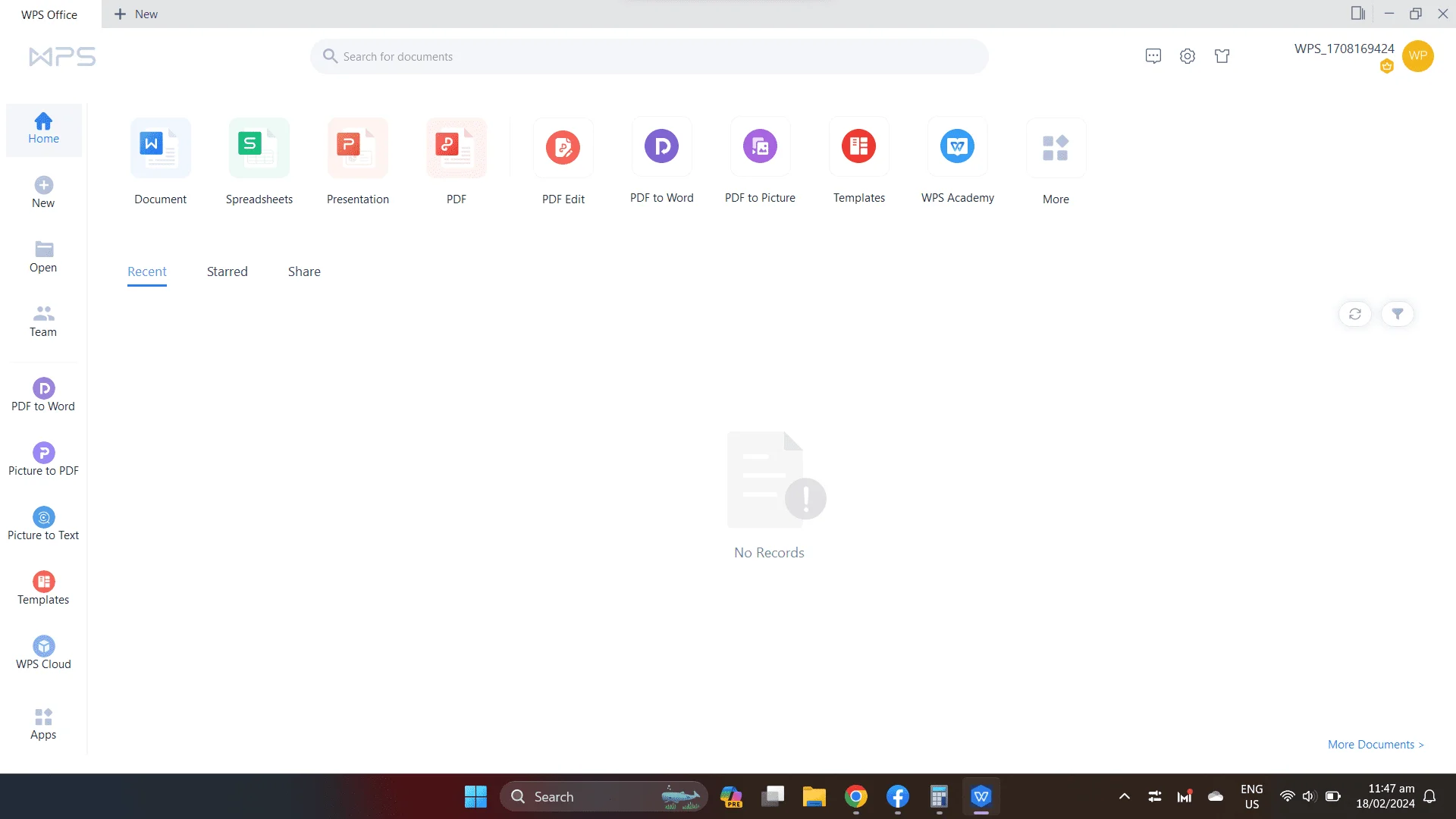Open Google Chrome from the taskbar
Viewport: 1456px width, 819px height.
[856, 797]
